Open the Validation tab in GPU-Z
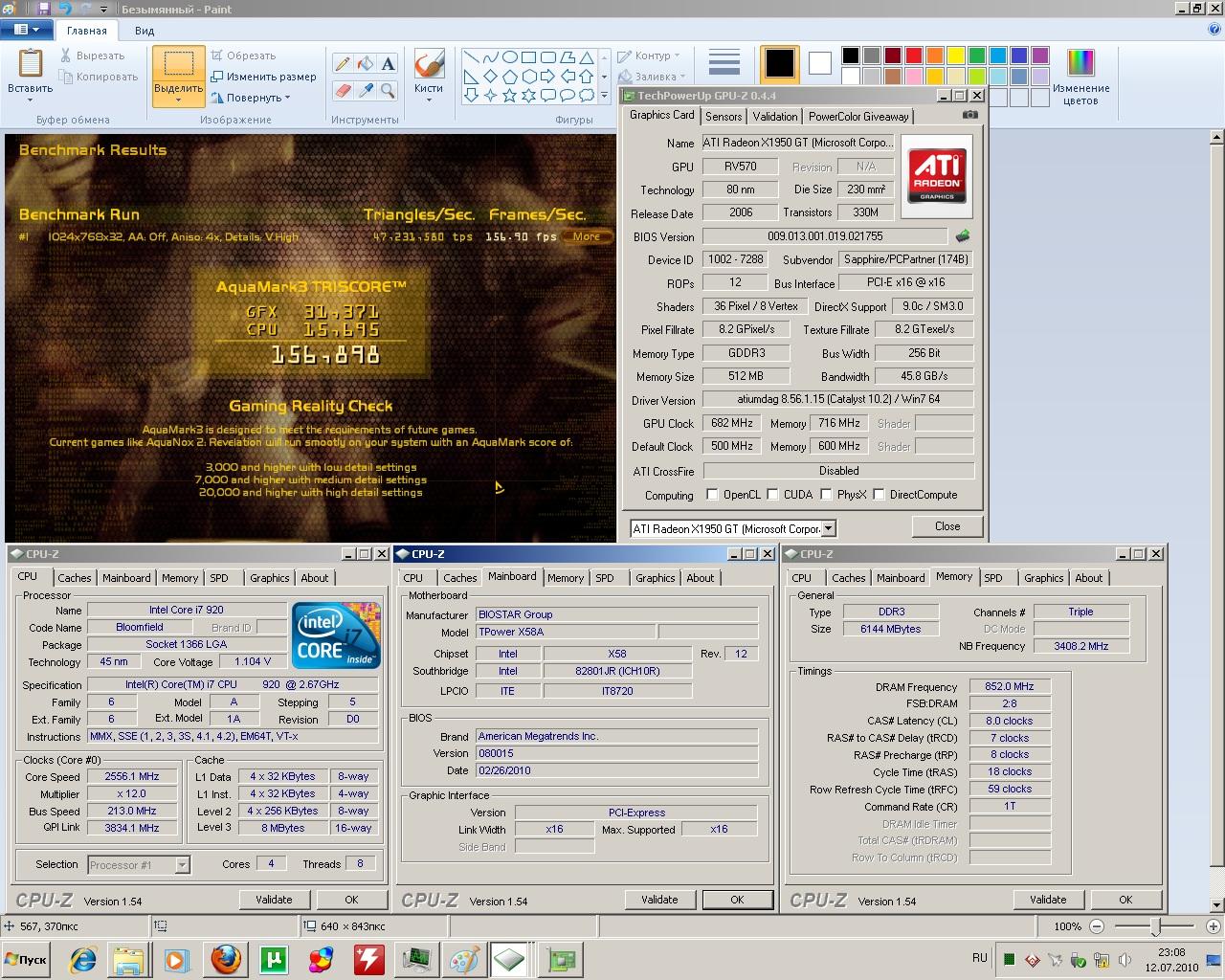Image resolution: width=1225 pixels, height=980 pixels. [775, 116]
